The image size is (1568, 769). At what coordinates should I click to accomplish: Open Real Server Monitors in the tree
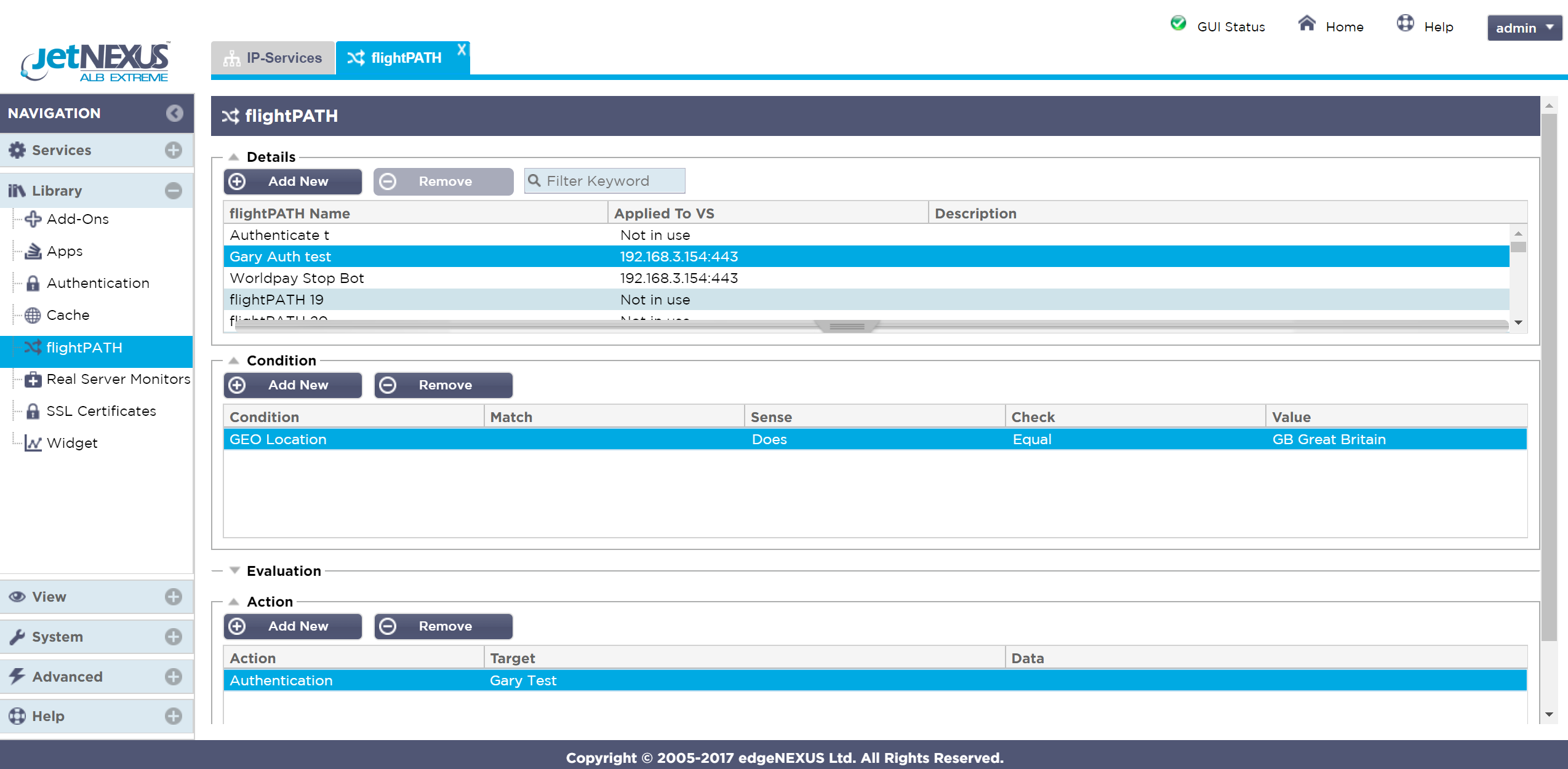(x=118, y=379)
